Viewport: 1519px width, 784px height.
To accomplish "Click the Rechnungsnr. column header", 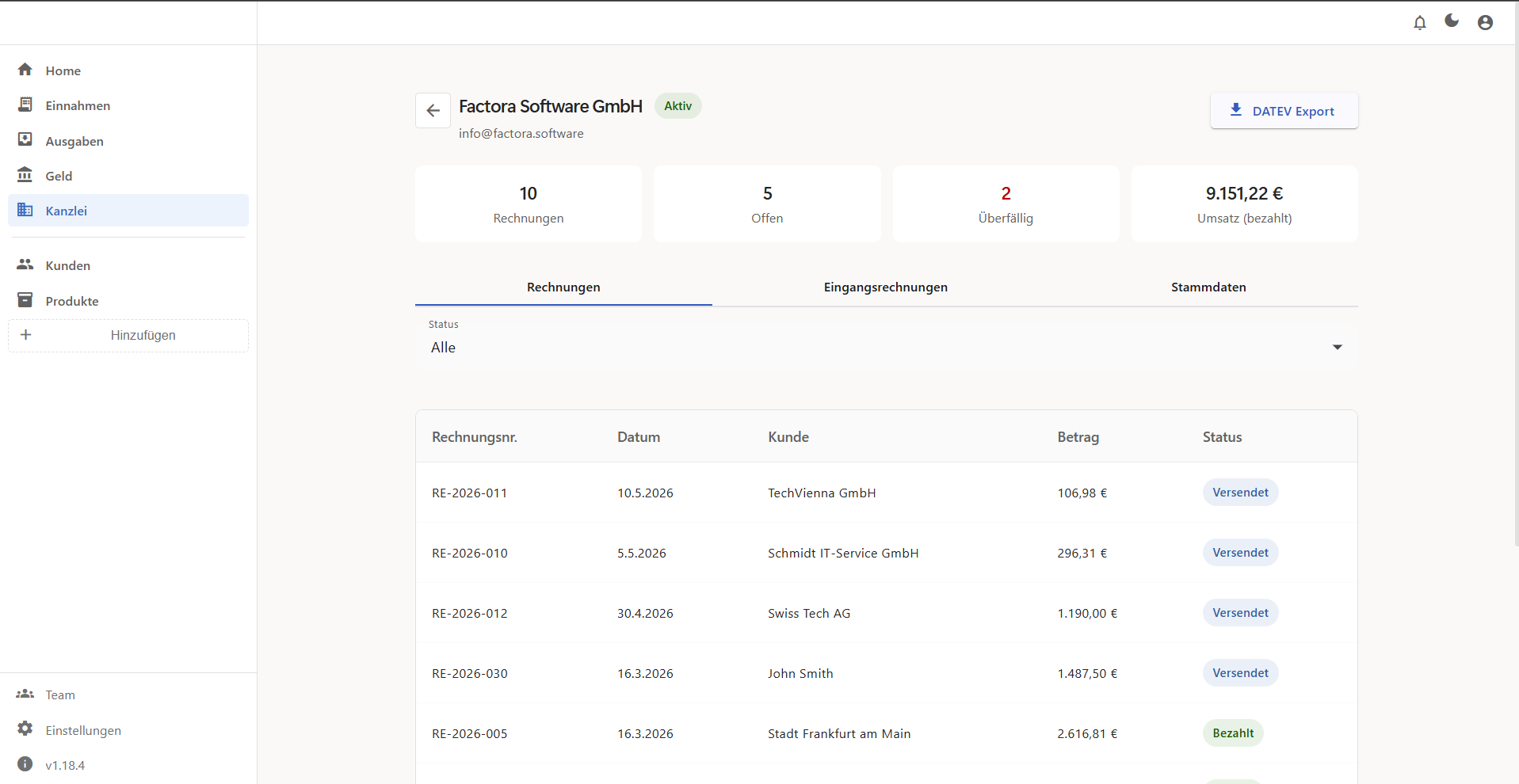I will pyautogui.click(x=474, y=437).
